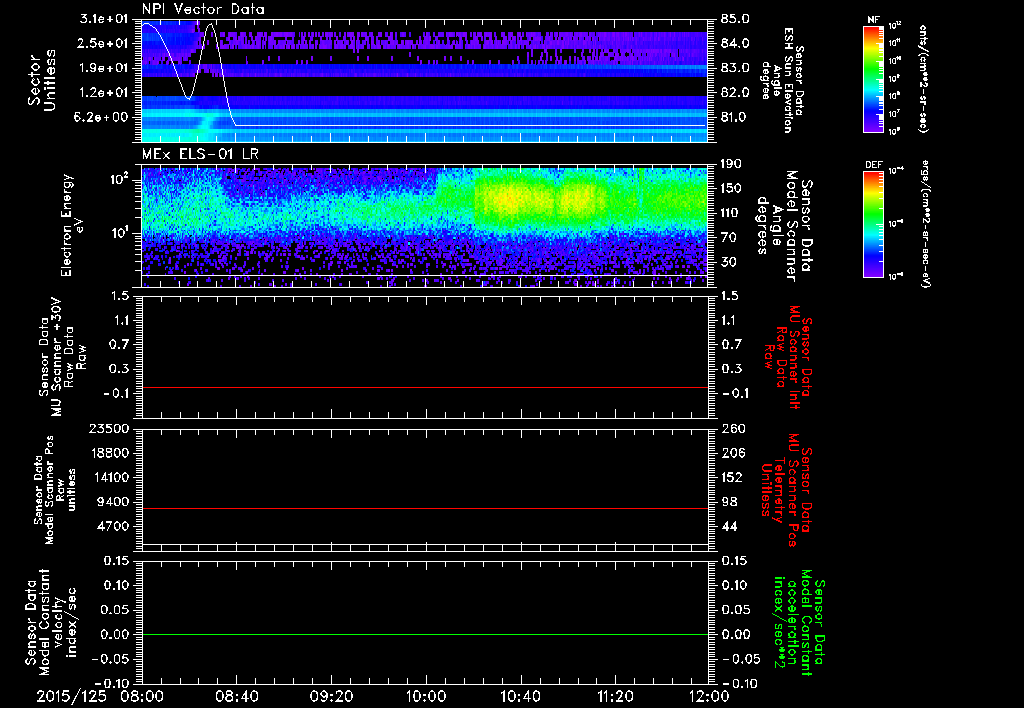The width and height of the screenshot is (1024, 708).
Task: Click the '30' scanner angle tick
Action: 728,262
